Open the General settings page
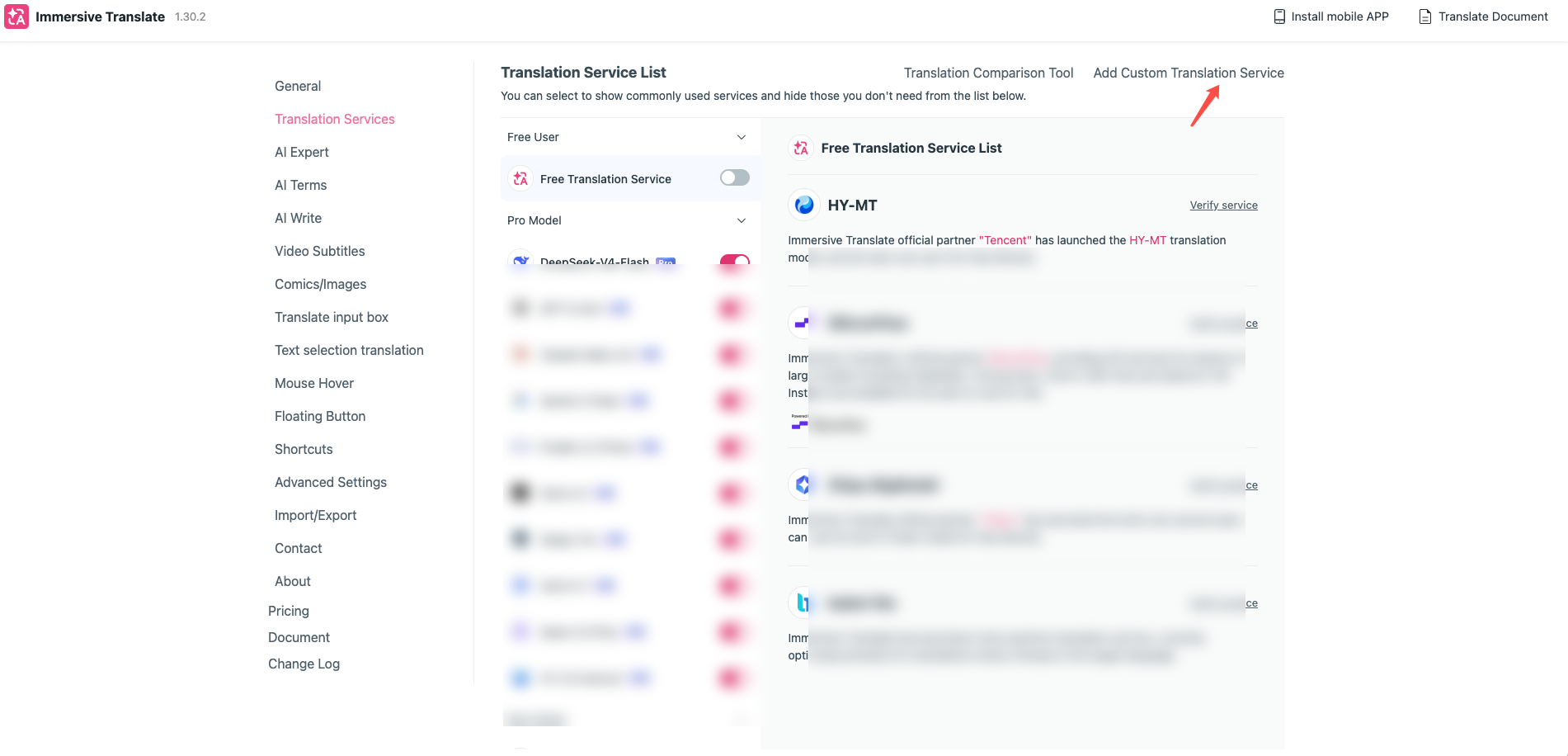 click(298, 86)
